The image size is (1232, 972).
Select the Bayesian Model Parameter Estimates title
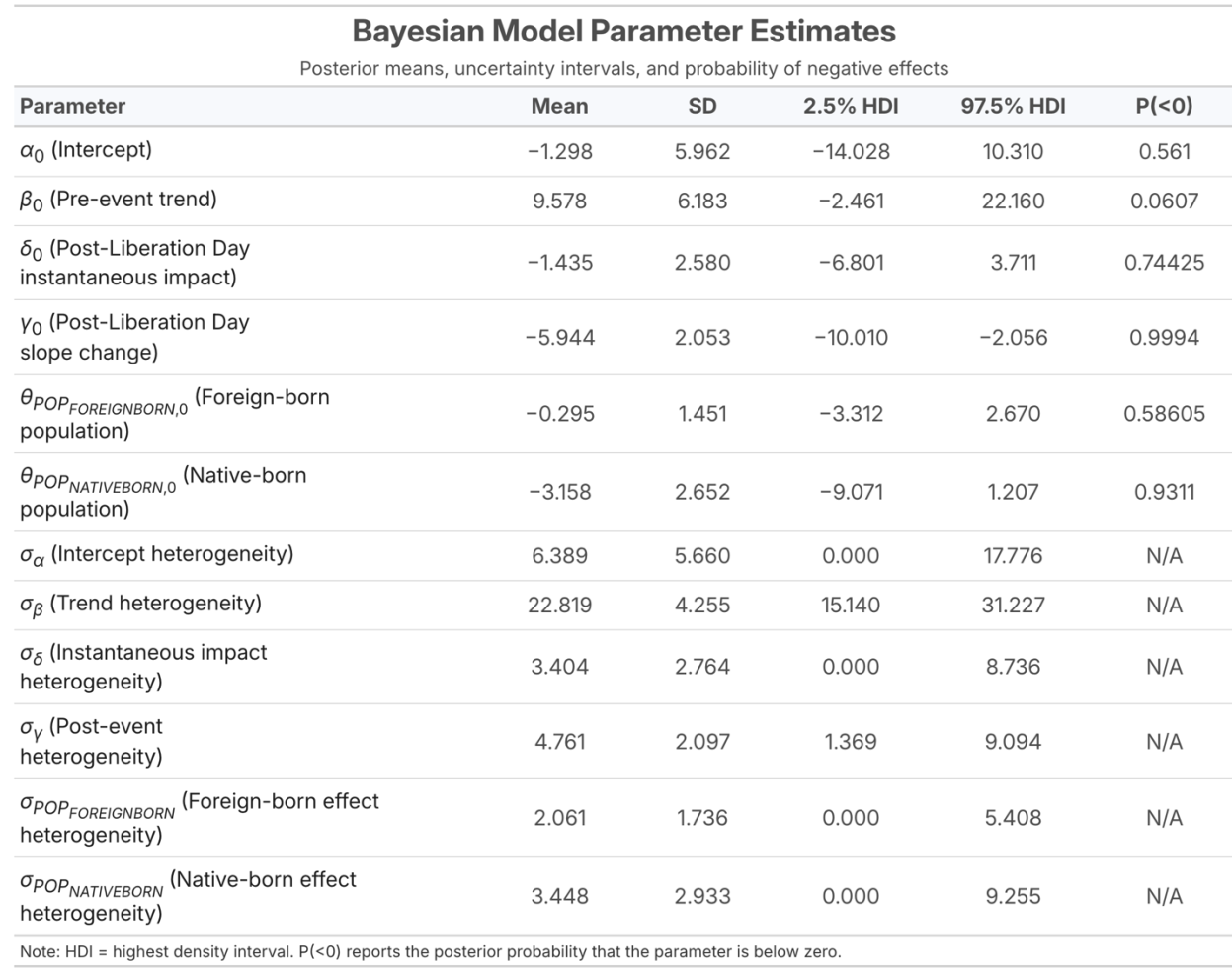(623, 31)
